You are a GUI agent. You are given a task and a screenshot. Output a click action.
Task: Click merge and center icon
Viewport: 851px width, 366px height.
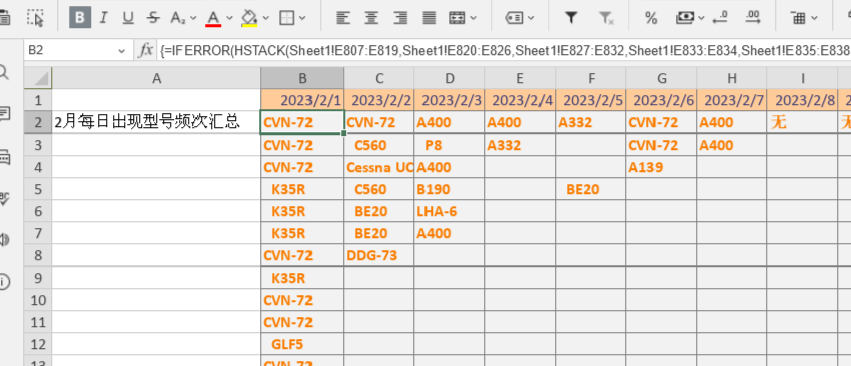[457, 18]
